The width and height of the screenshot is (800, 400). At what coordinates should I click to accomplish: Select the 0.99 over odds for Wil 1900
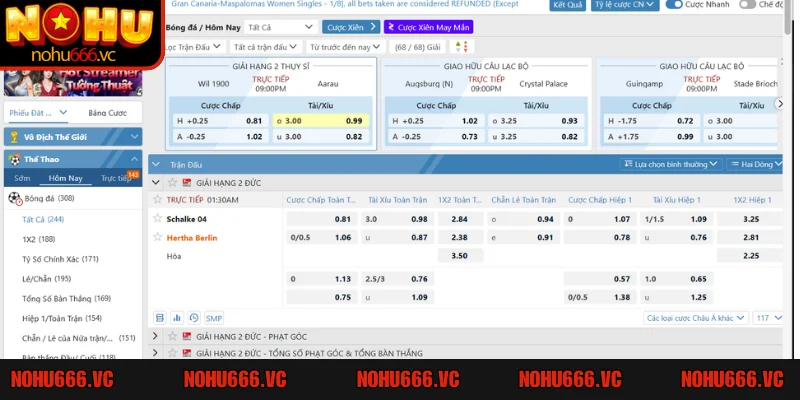(x=354, y=121)
